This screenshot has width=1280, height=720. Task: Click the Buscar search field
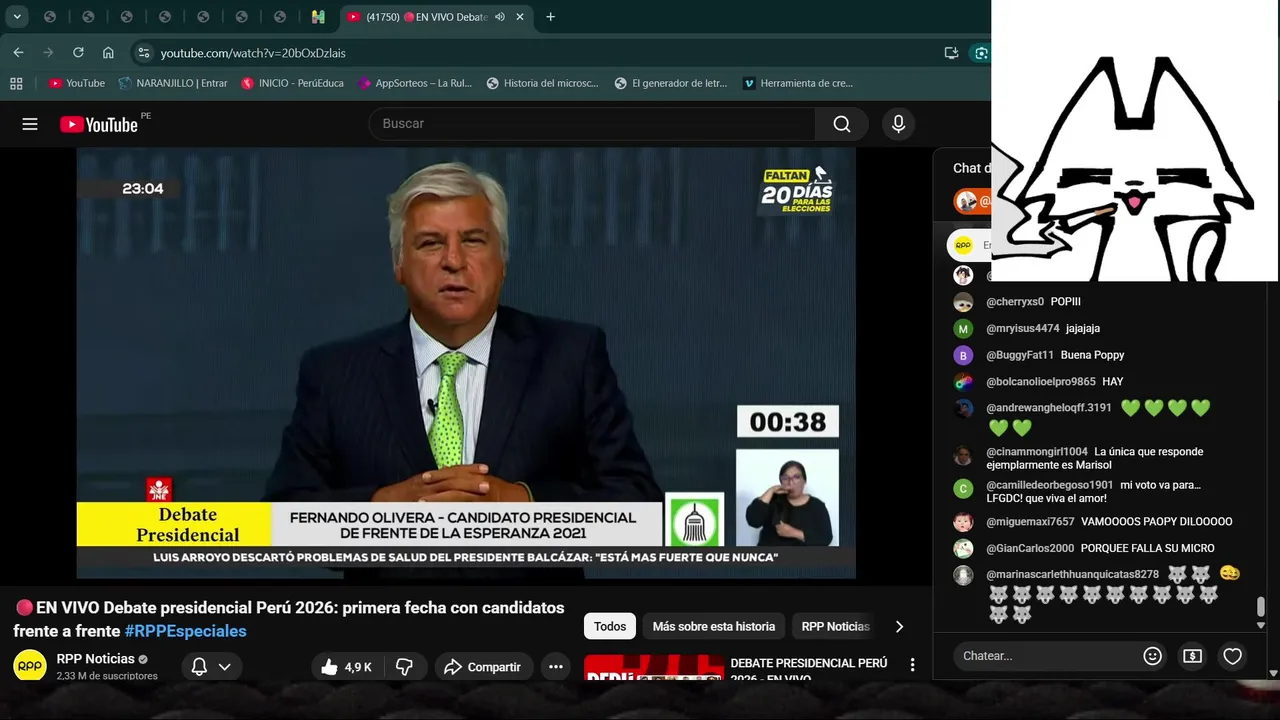(x=592, y=123)
